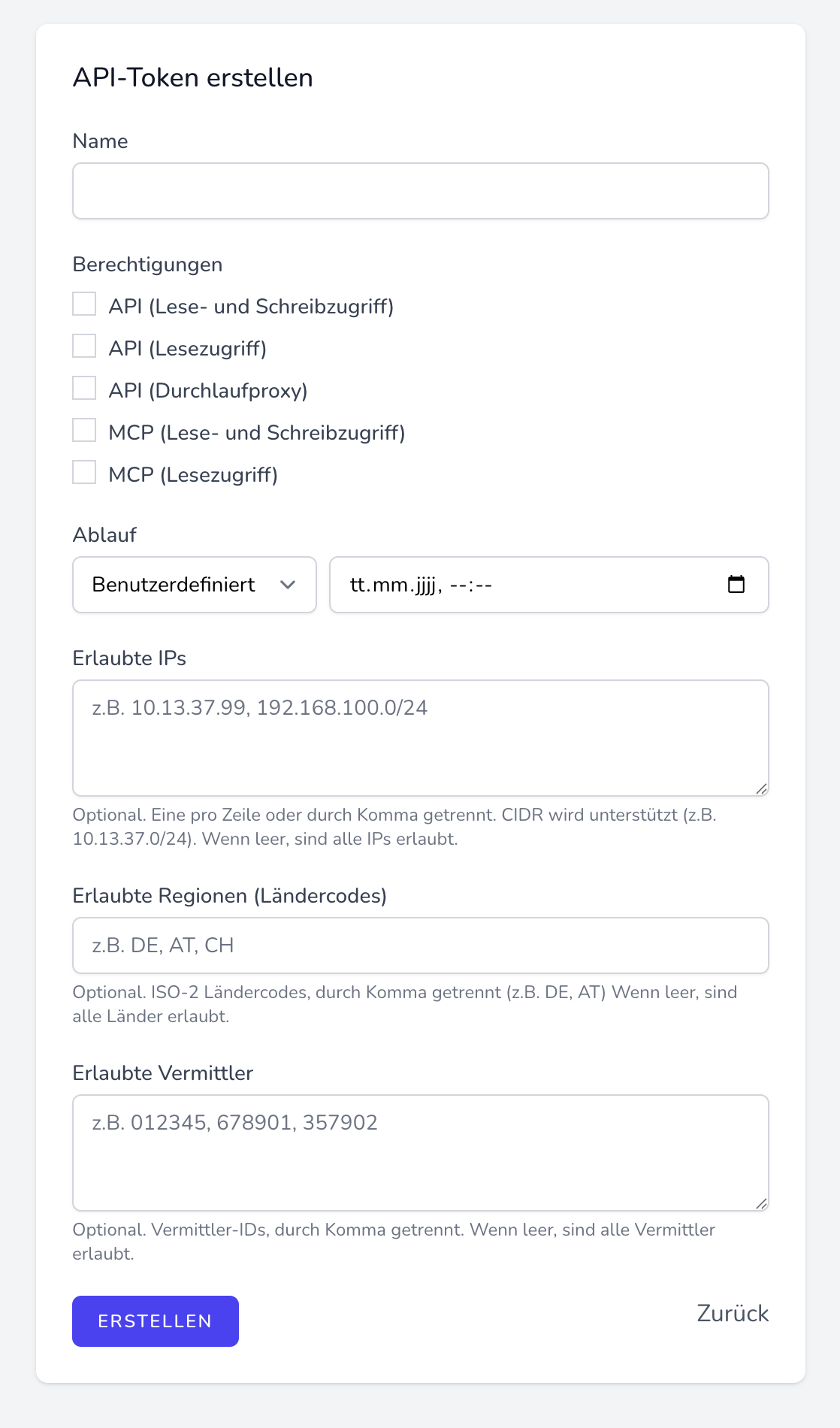Select the month (mm) date segment
840x1428 pixels.
pyautogui.click(x=390, y=585)
